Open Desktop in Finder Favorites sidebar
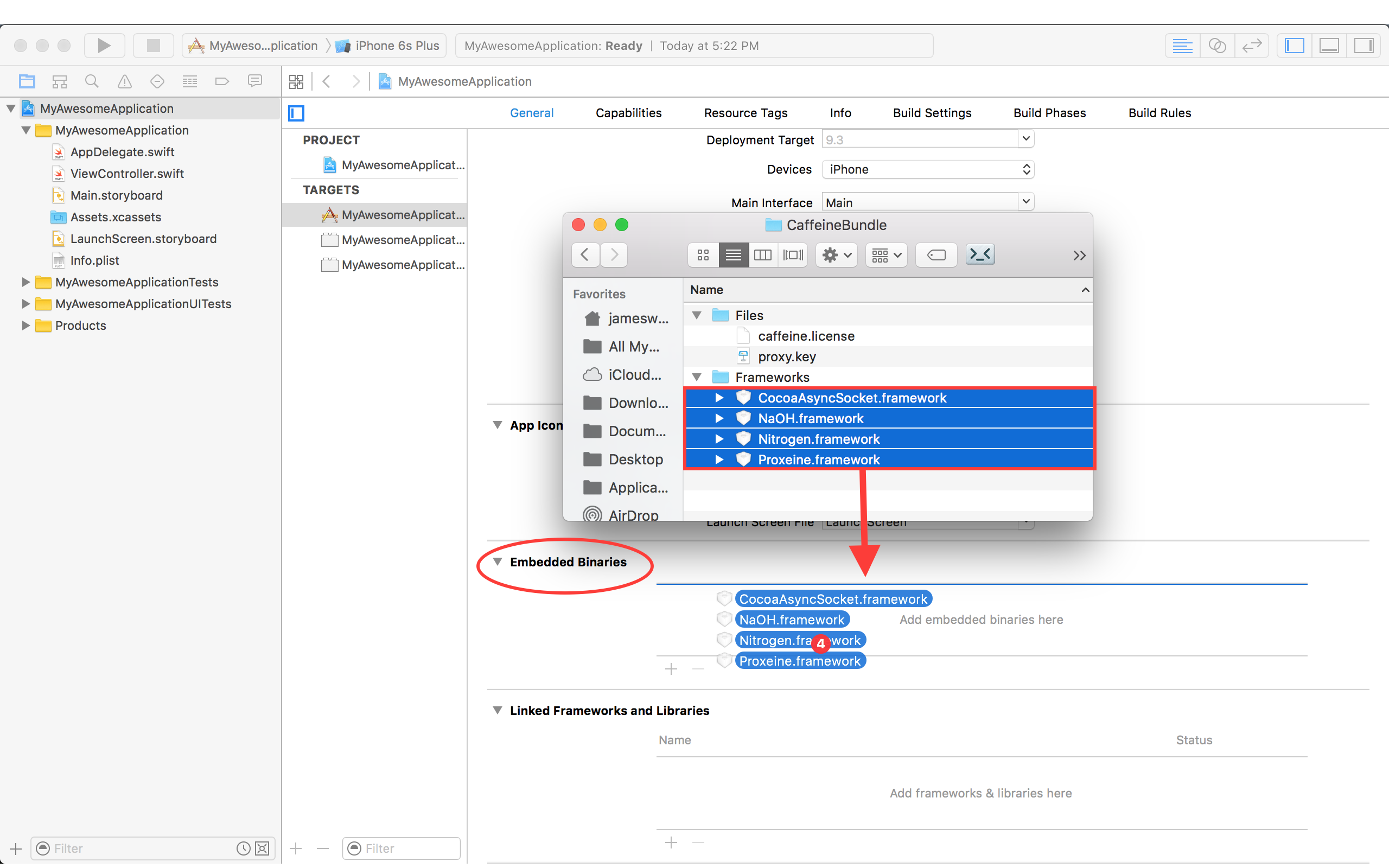1389x868 pixels. tap(623, 459)
